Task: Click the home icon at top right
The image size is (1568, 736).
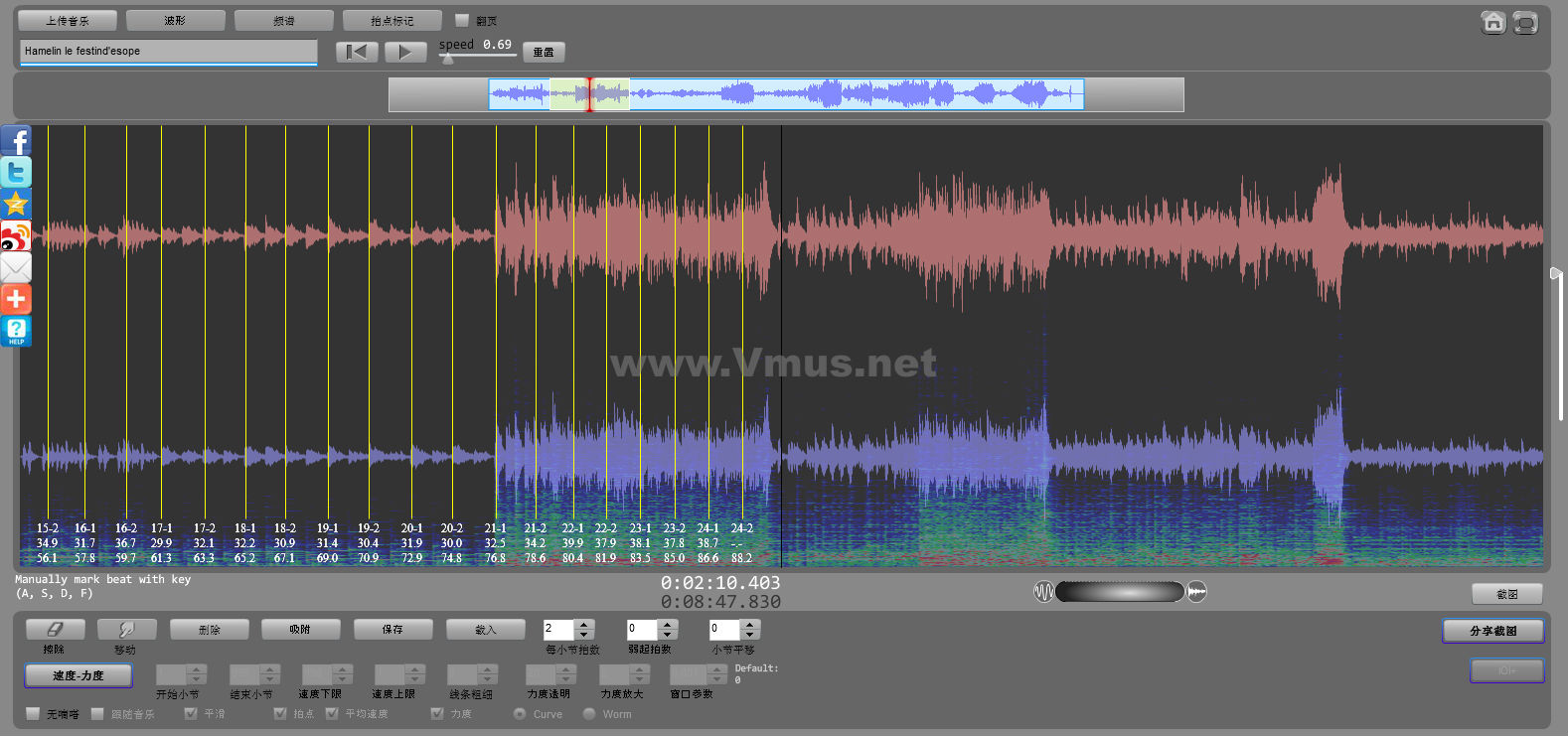Action: (1492, 22)
